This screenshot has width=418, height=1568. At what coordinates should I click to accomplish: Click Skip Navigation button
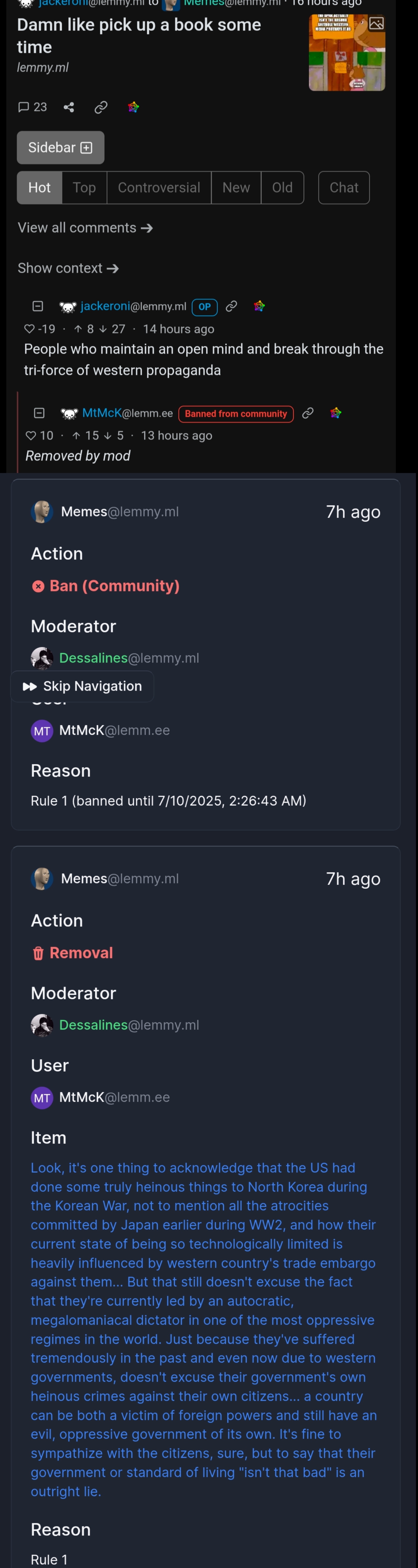coord(82,686)
